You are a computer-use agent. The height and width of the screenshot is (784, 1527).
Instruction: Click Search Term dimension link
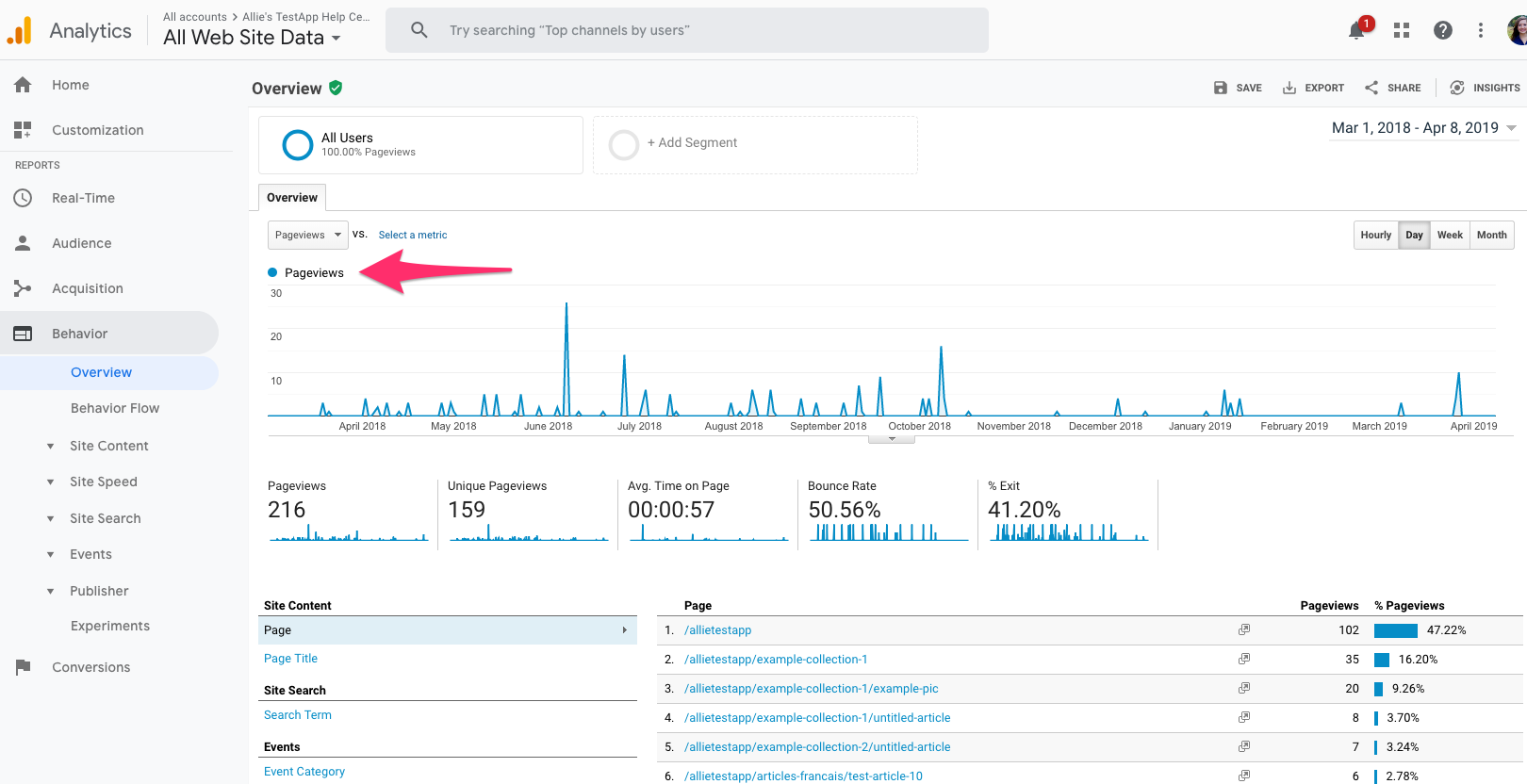point(298,715)
